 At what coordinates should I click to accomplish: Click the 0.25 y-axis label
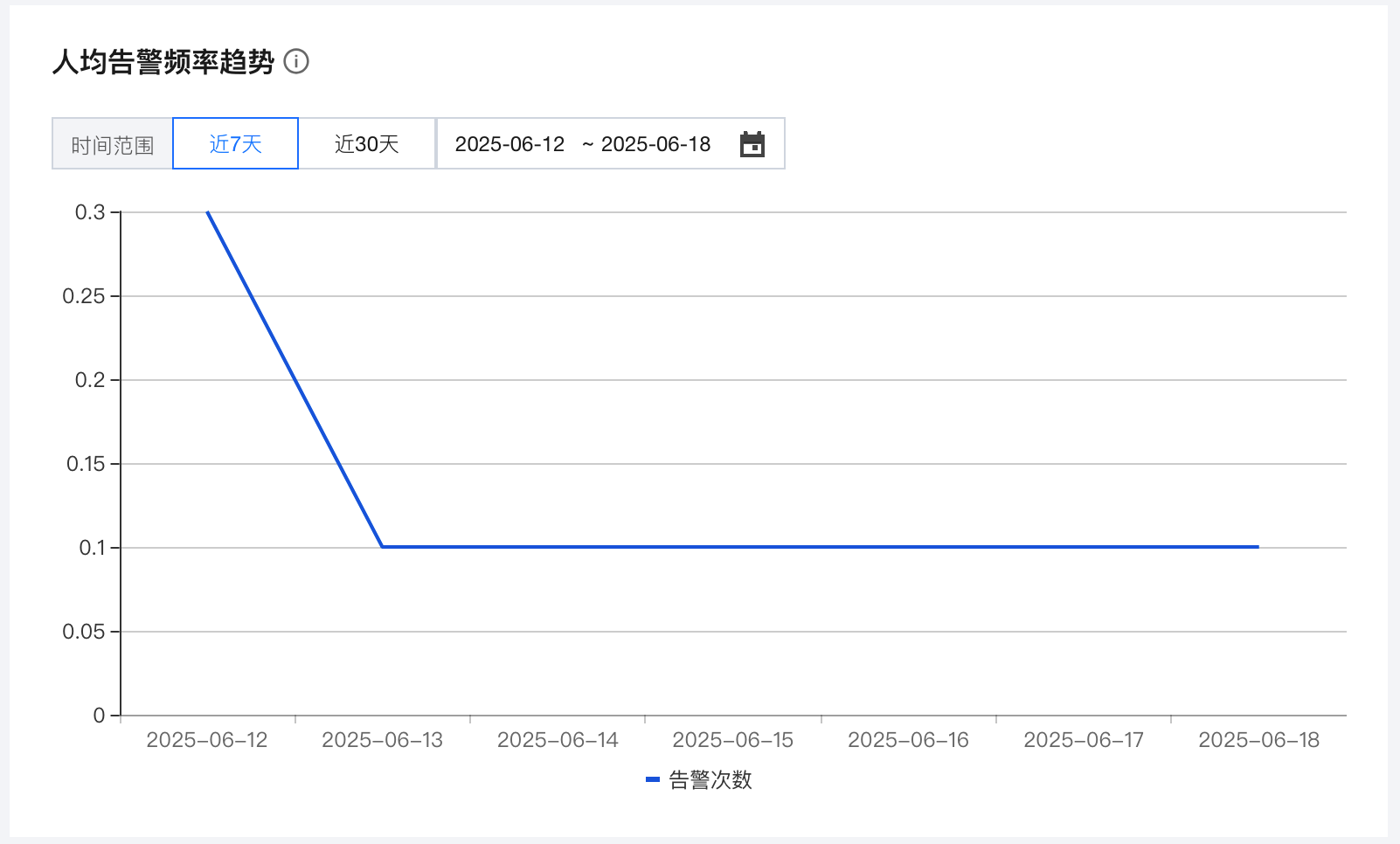coord(84,296)
